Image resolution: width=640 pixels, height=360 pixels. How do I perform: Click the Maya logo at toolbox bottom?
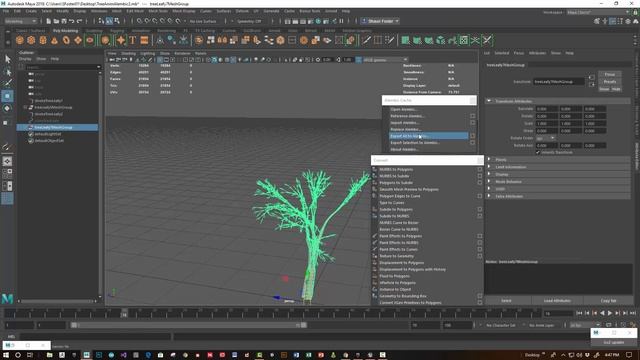tap(7, 298)
